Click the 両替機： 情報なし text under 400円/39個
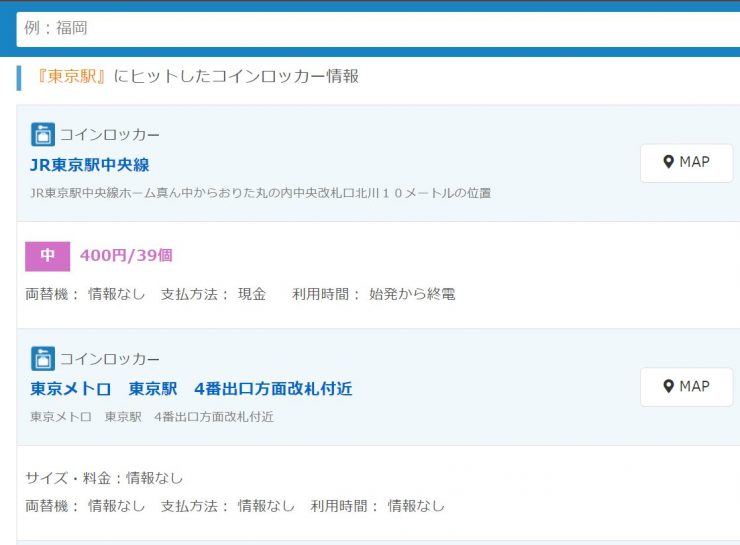Screen dimensions: 740x545 (x=85, y=294)
